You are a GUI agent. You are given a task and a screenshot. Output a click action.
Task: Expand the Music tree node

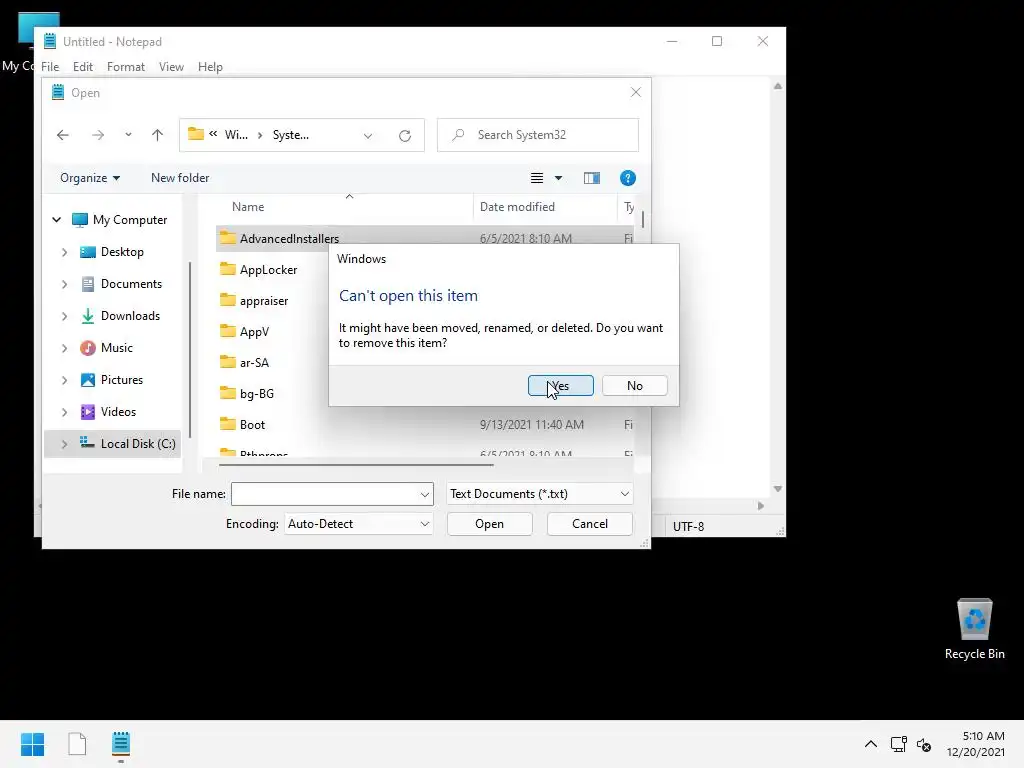click(64, 348)
